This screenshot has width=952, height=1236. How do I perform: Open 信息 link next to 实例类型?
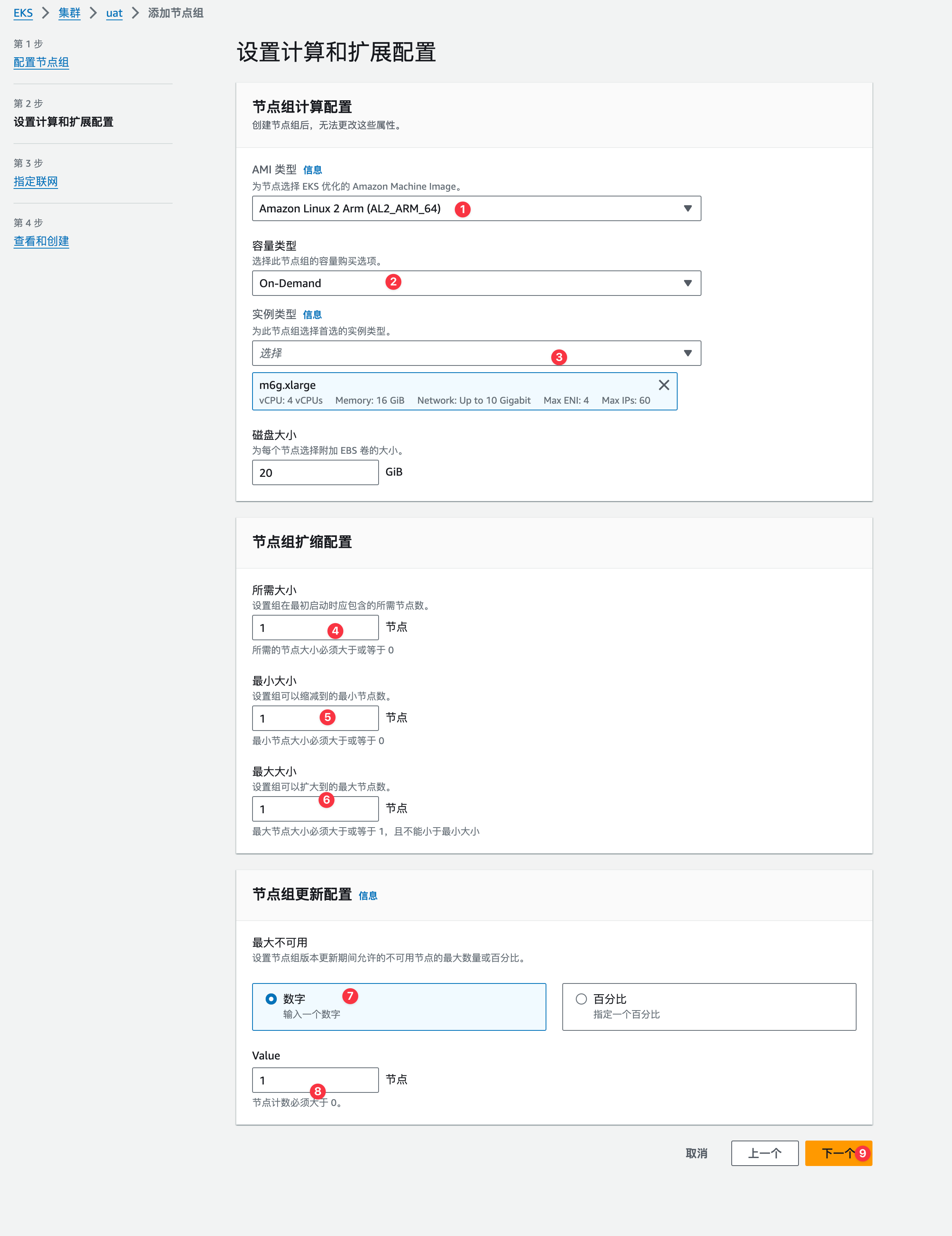[313, 315]
